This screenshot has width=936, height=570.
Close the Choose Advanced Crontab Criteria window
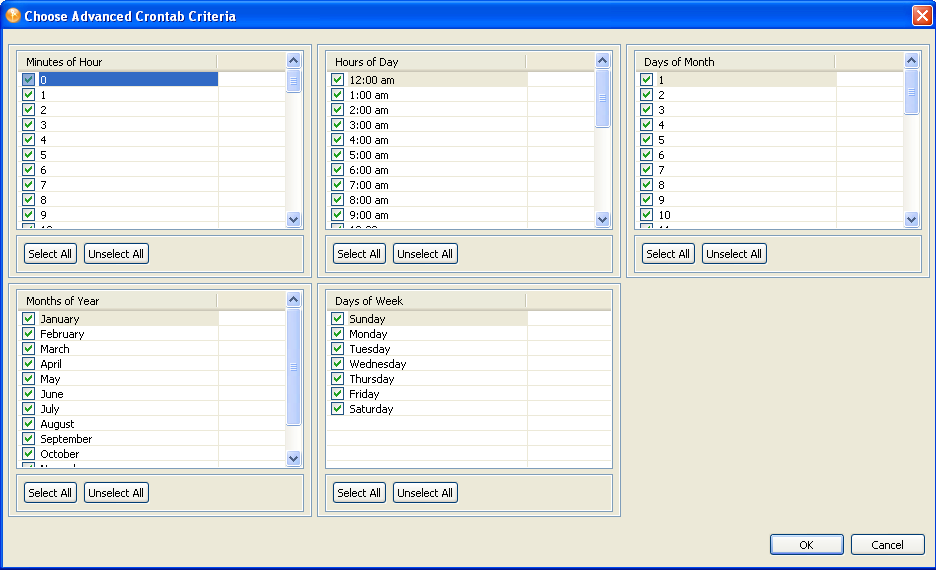click(922, 16)
